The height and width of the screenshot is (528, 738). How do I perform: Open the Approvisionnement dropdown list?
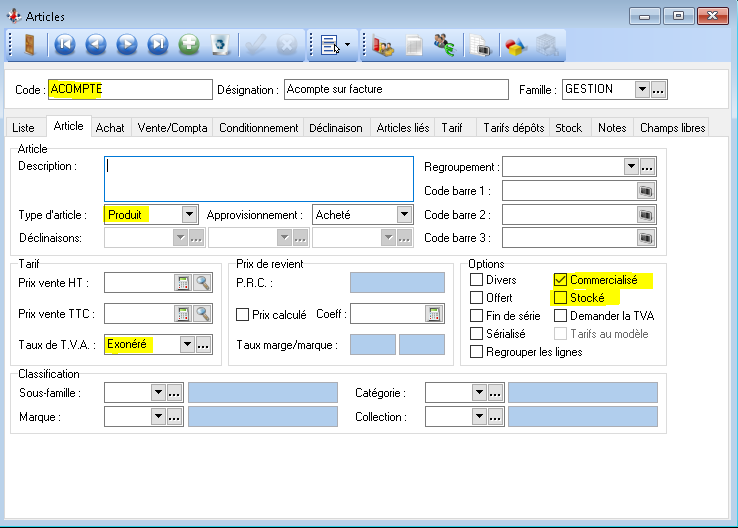tap(403, 214)
